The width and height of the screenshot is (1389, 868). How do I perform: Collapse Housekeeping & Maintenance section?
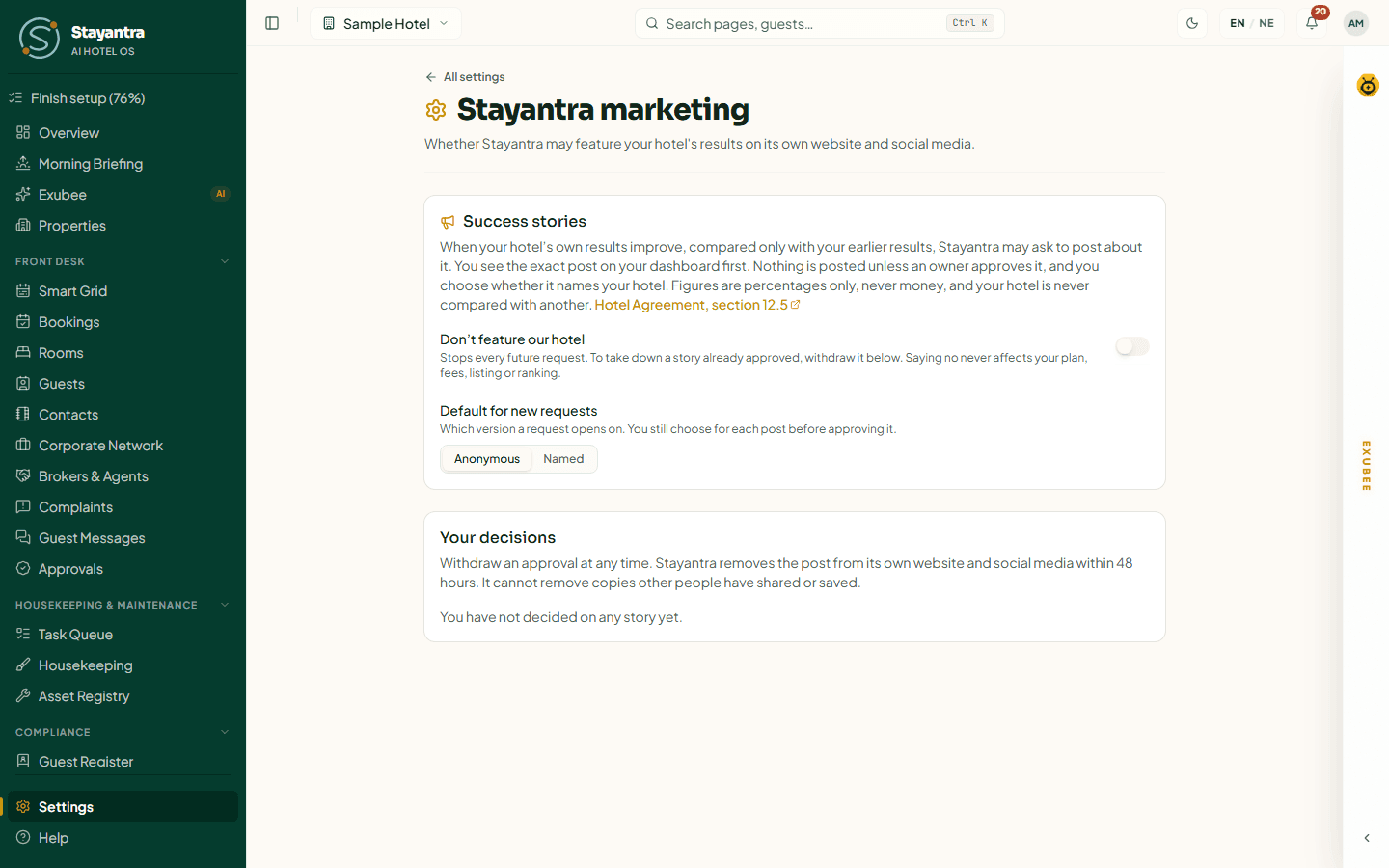225,605
